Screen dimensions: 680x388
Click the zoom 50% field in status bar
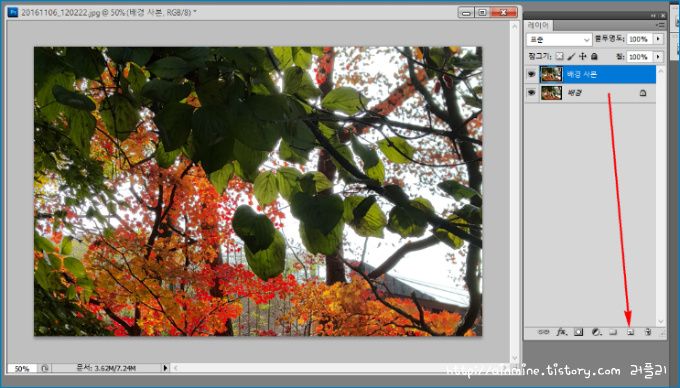coord(22,368)
